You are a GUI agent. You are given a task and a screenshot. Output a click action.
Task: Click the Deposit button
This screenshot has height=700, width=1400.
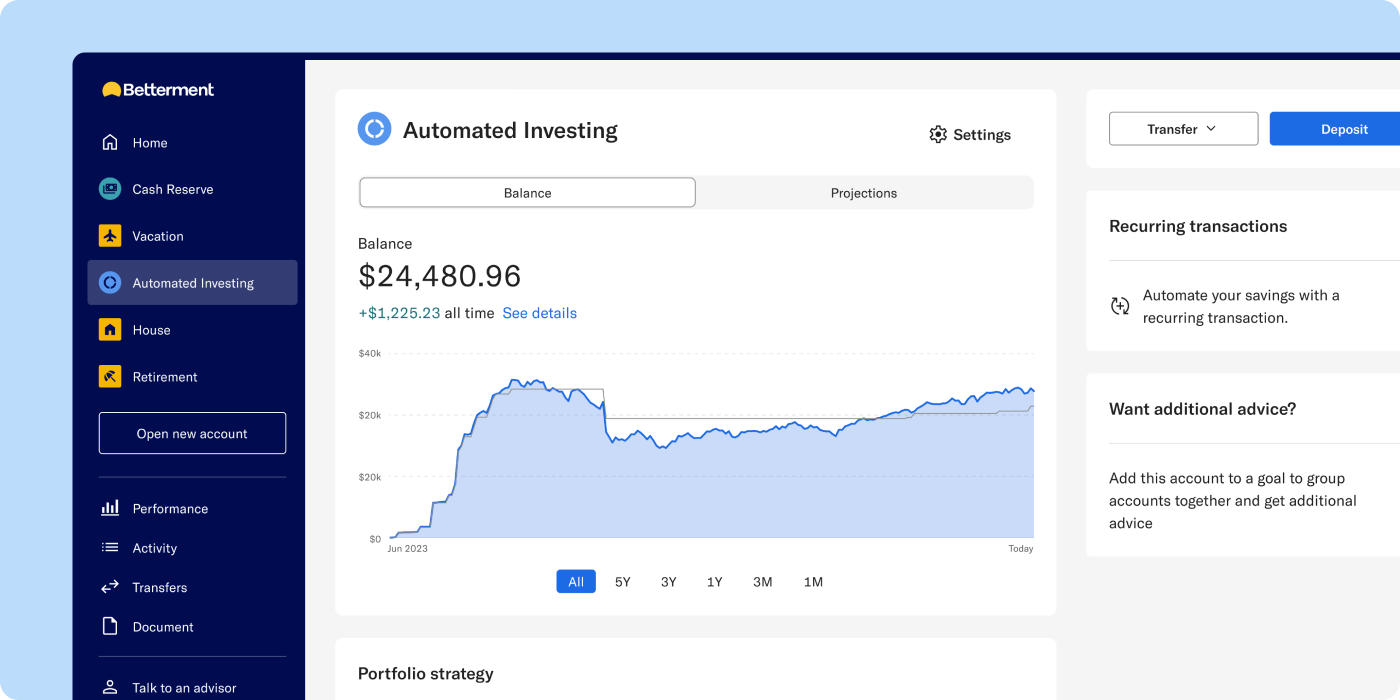coord(1344,128)
